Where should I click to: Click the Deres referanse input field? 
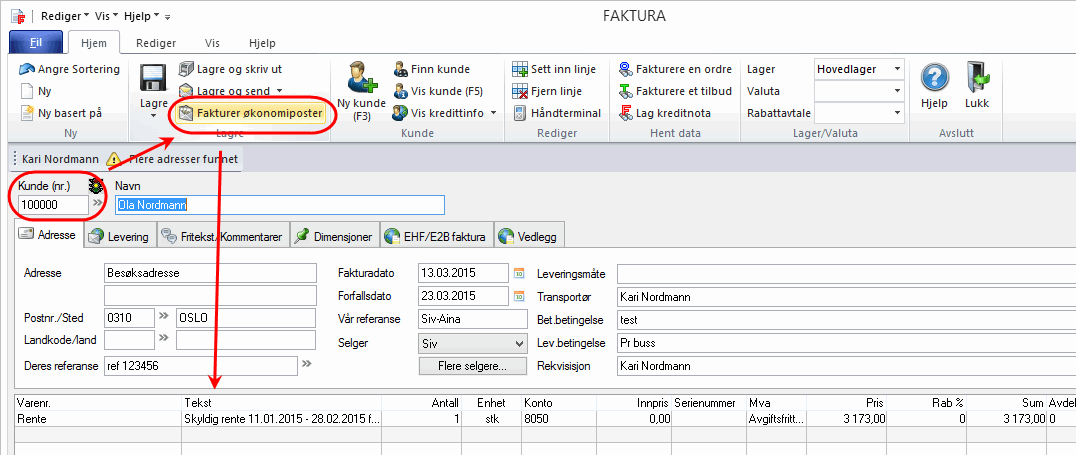coord(200,366)
